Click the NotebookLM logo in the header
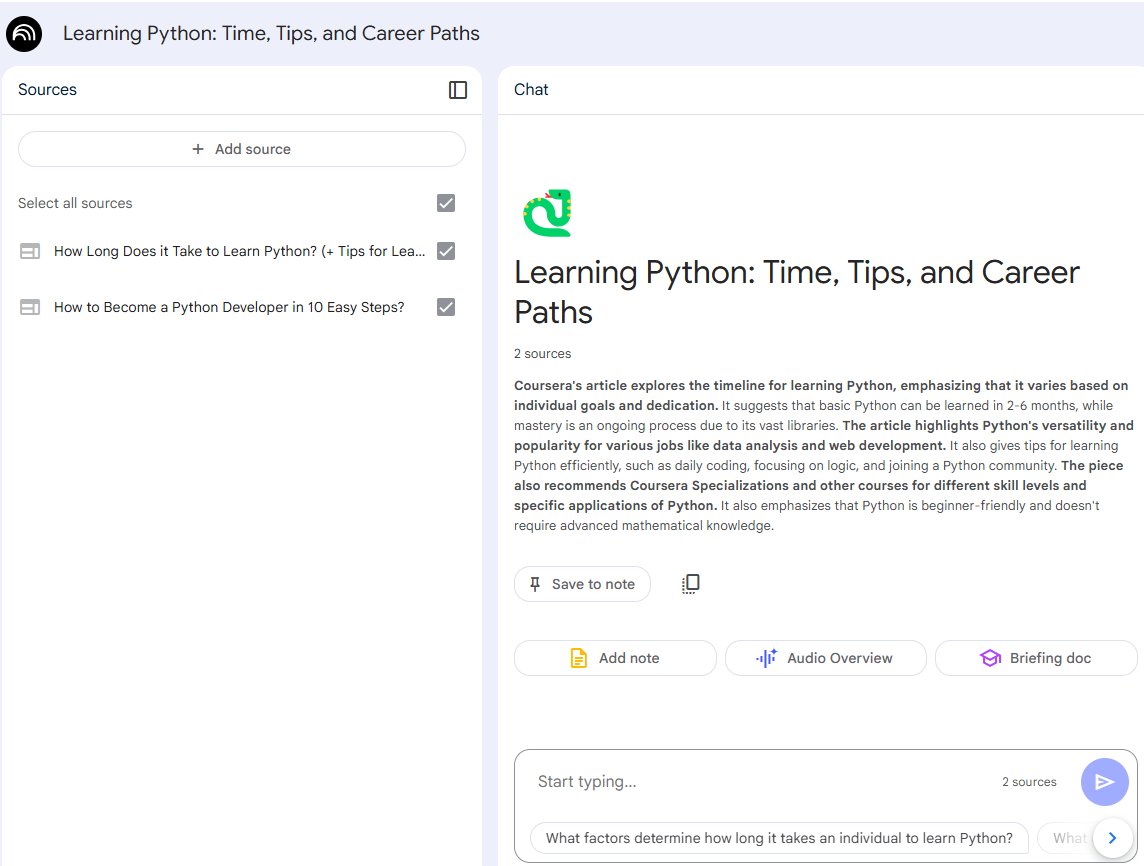This screenshot has height=866, width=1144. [24, 33]
